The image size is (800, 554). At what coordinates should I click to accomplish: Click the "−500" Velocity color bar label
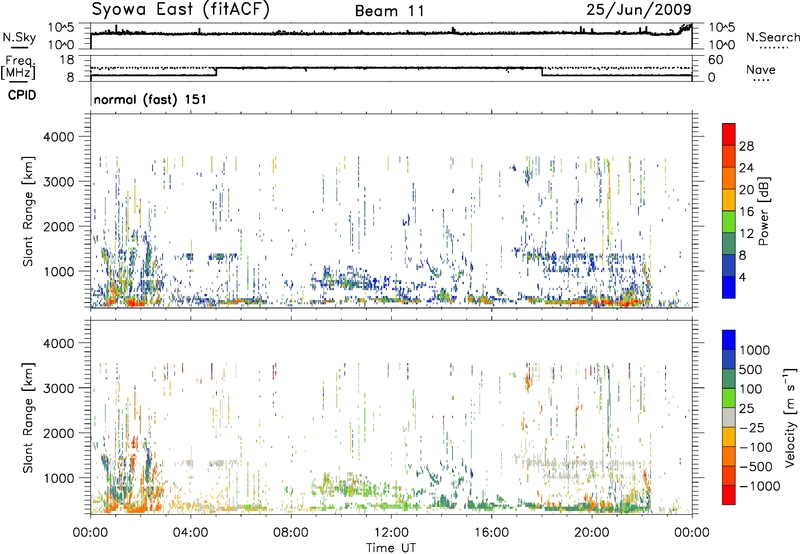[x=756, y=466]
